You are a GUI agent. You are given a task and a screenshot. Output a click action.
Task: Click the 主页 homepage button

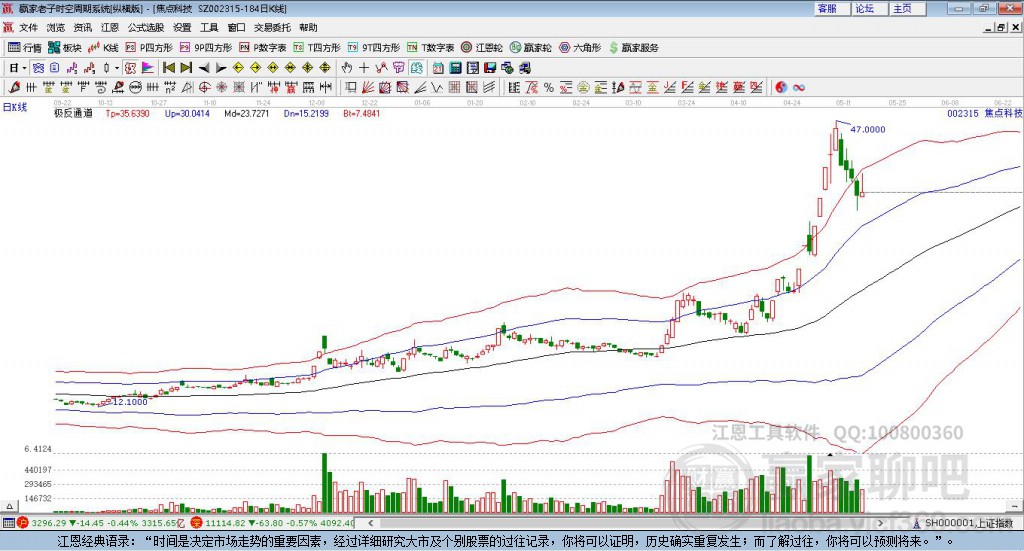click(906, 8)
